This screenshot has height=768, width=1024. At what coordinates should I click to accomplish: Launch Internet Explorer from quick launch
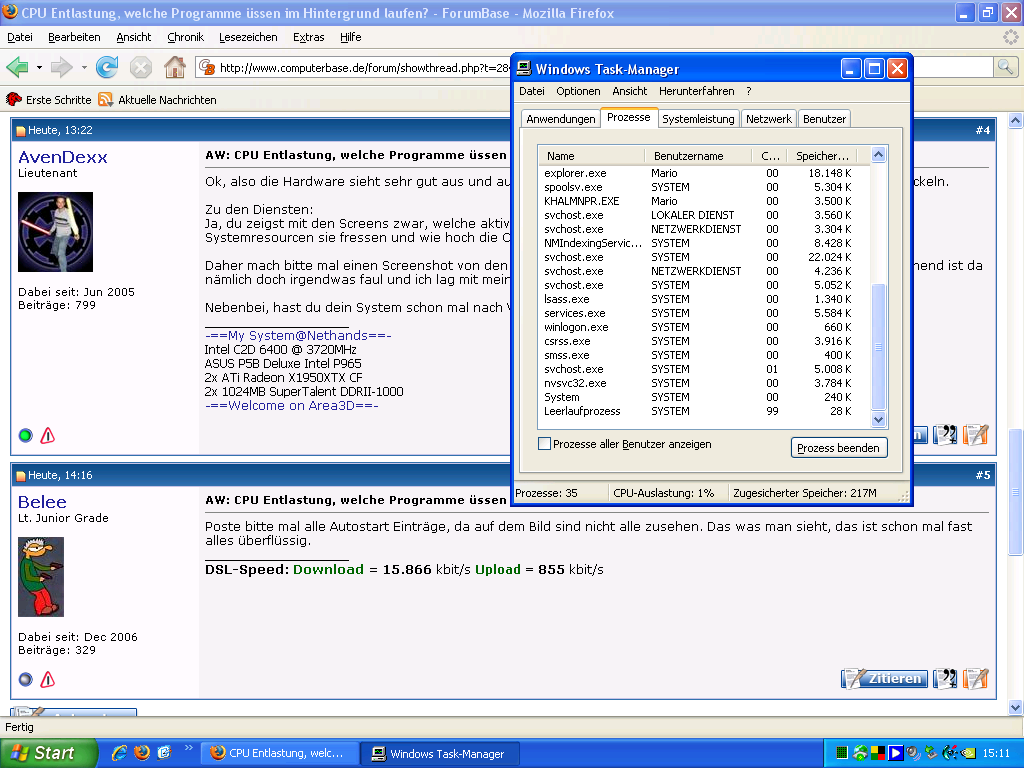point(120,753)
